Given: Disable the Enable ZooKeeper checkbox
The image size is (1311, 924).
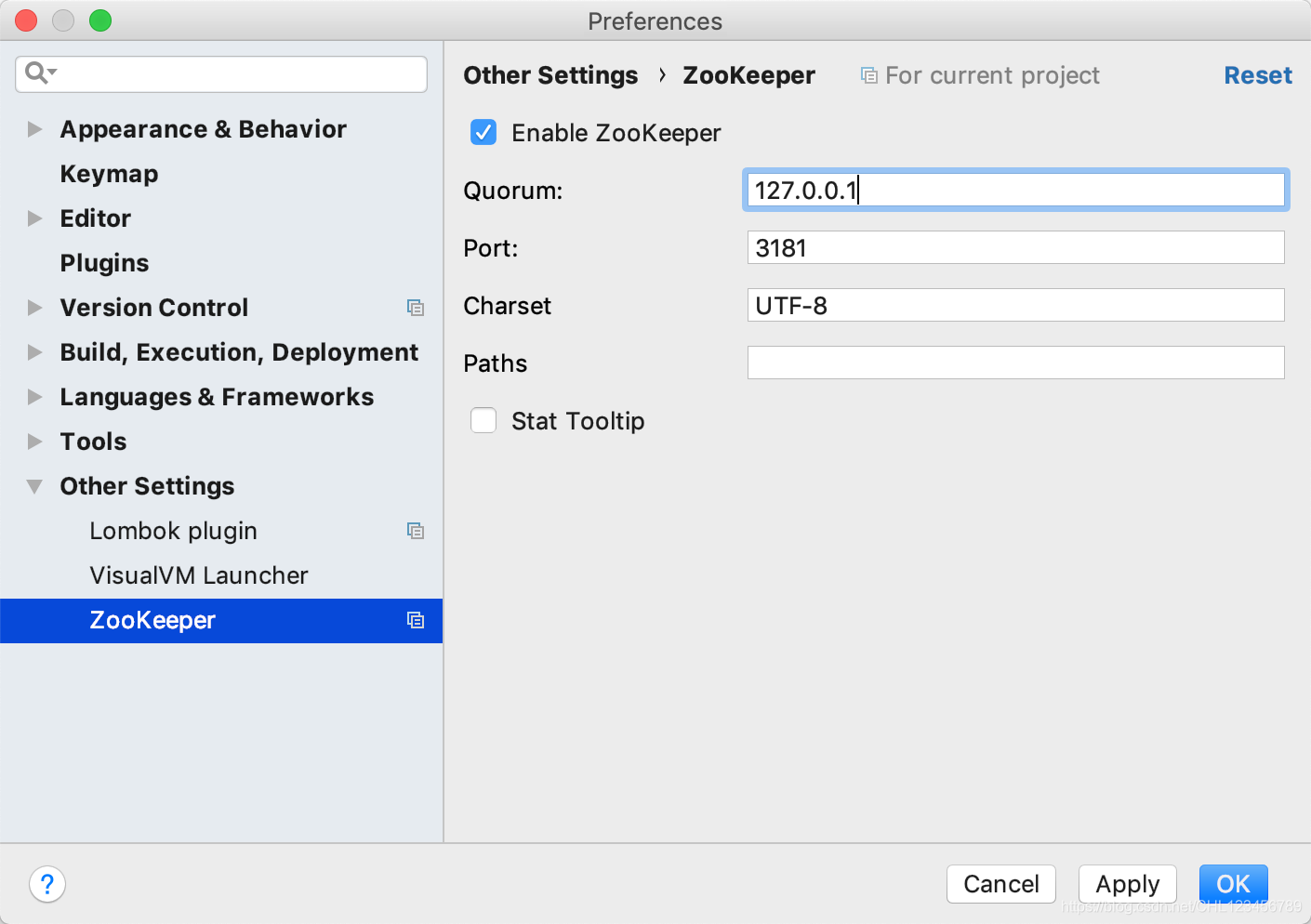Looking at the screenshot, I should 483,133.
